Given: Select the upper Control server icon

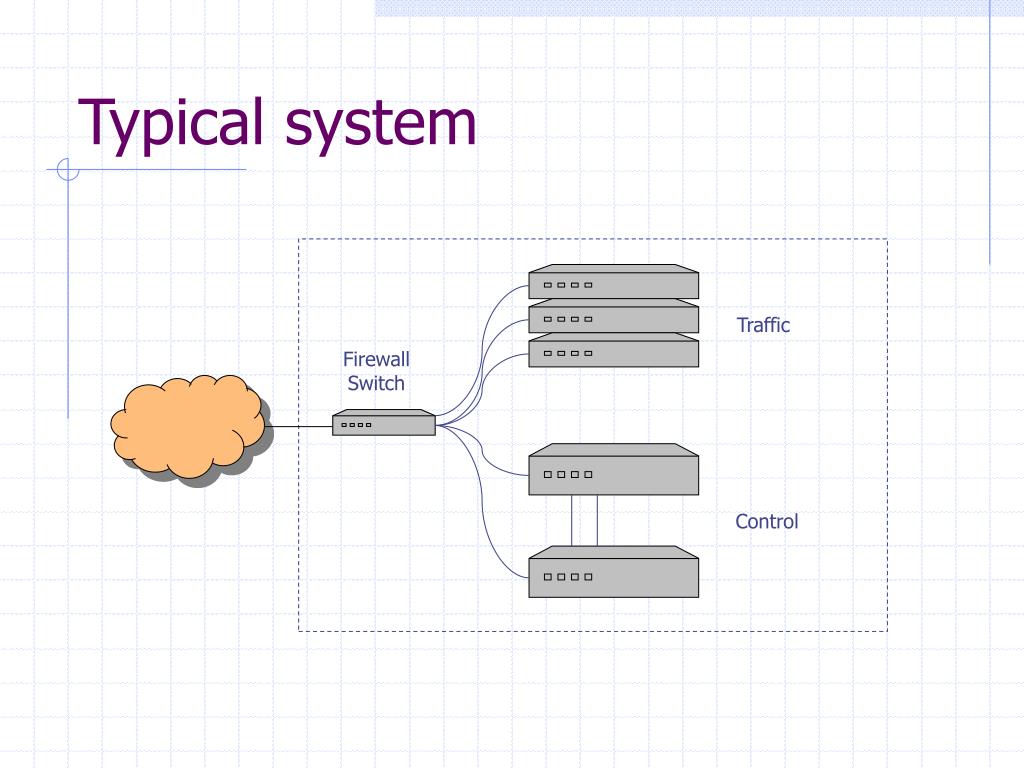Looking at the screenshot, I should 613,470.
